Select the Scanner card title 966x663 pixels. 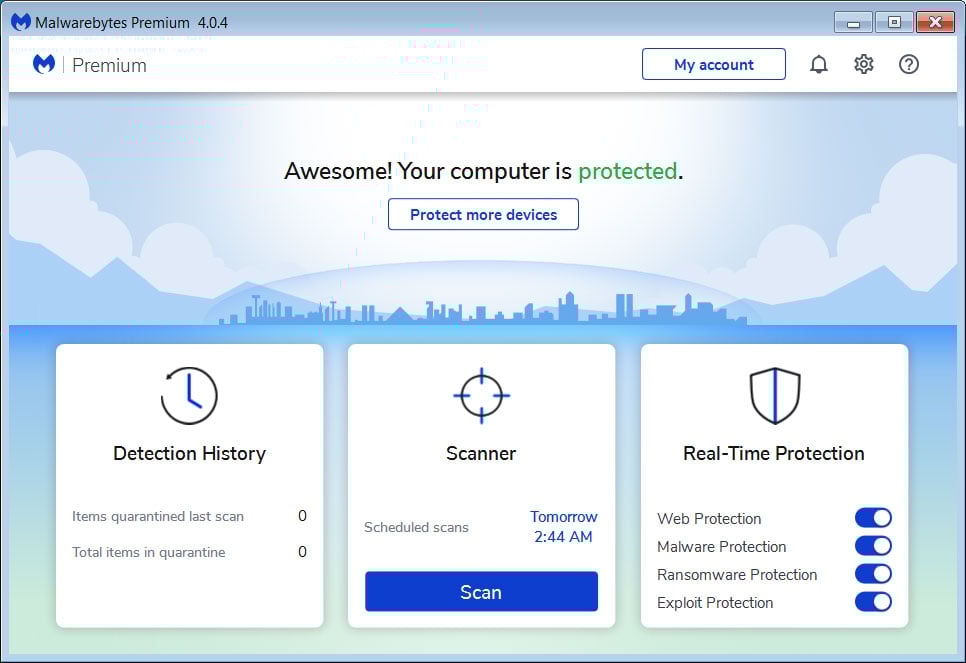[481, 453]
